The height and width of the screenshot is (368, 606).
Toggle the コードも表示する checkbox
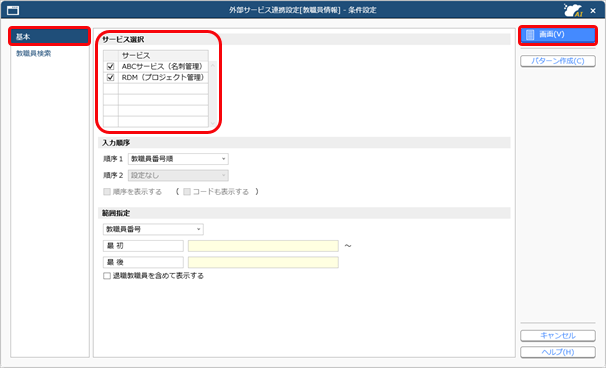click(x=187, y=192)
